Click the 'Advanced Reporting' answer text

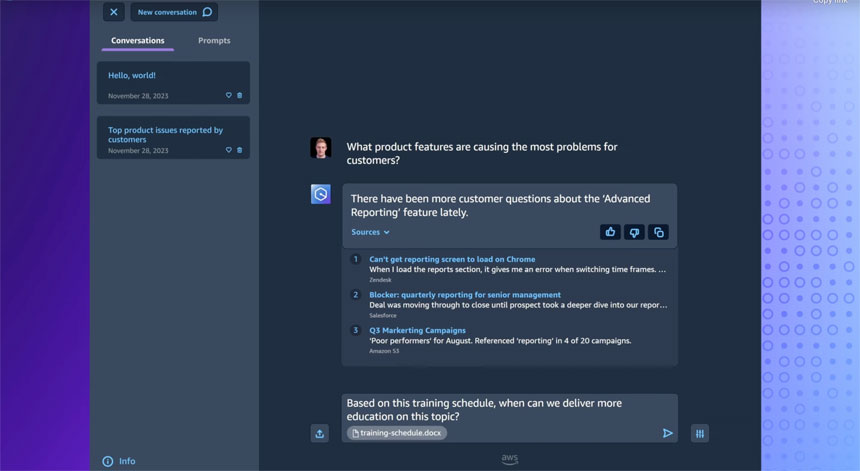click(500, 206)
